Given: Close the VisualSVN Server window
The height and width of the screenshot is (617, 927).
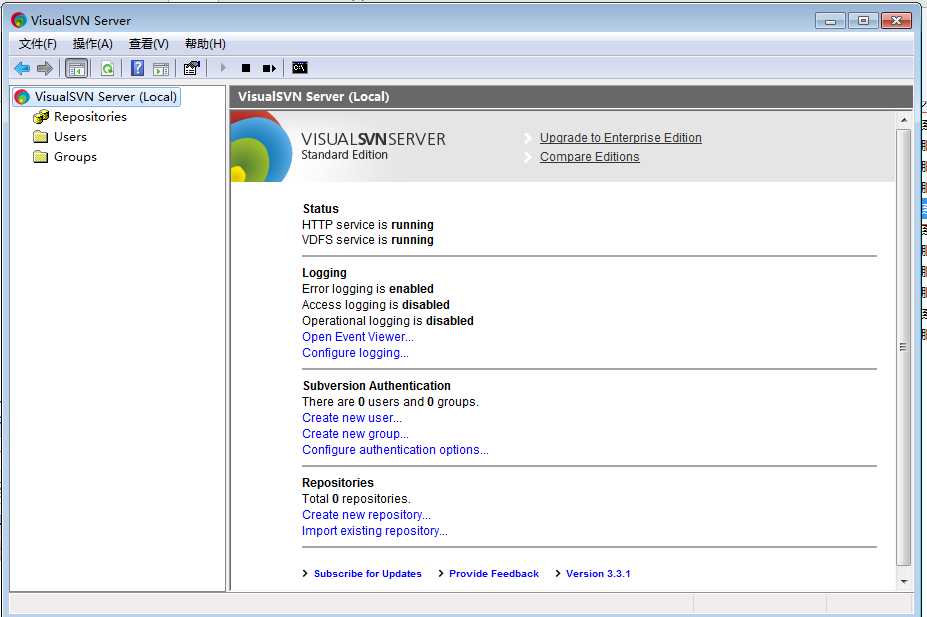Looking at the screenshot, I should (896, 21).
